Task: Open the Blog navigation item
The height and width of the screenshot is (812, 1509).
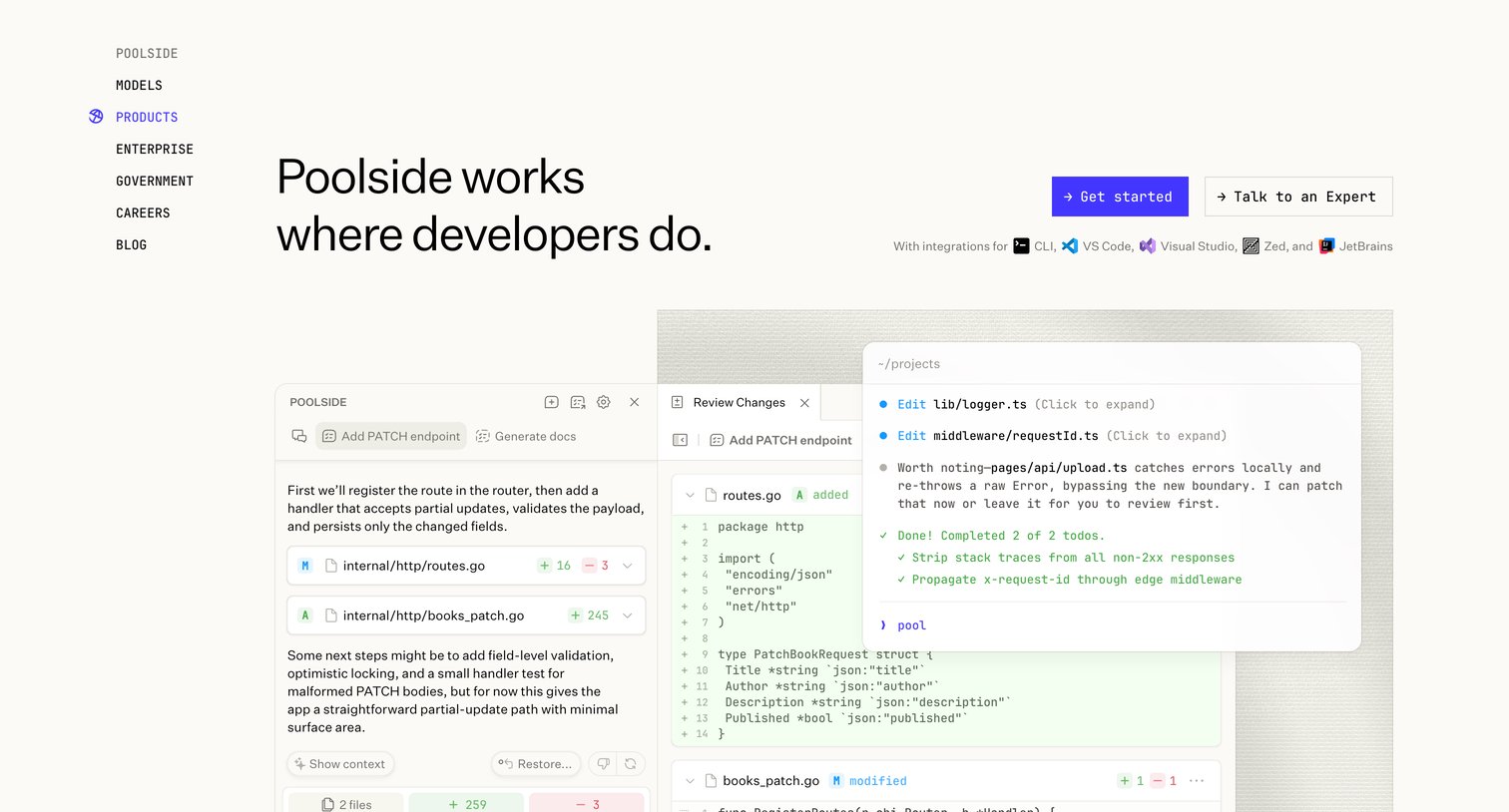Action: pyautogui.click(x=131, y=244)
